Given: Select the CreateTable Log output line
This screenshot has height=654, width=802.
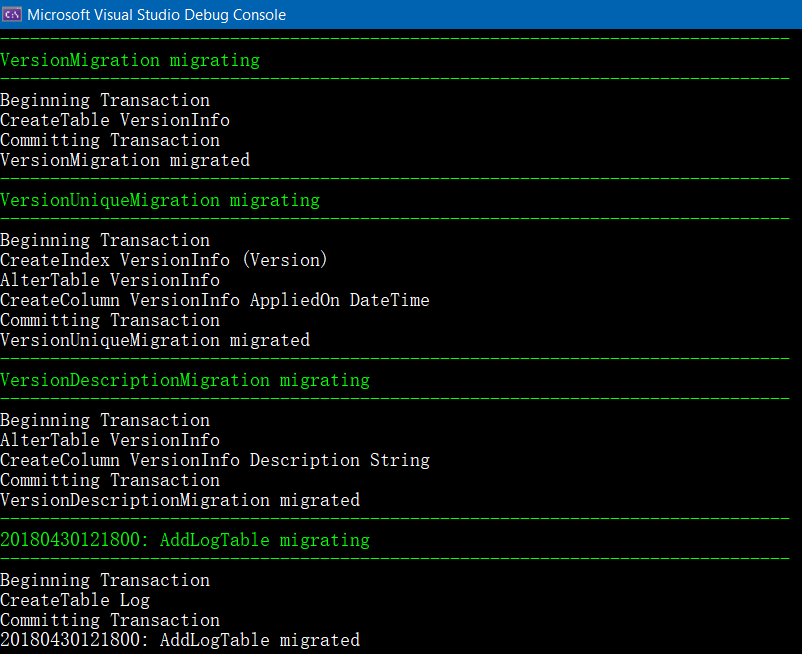Looking at the screenshot, I should coord(75,600).
